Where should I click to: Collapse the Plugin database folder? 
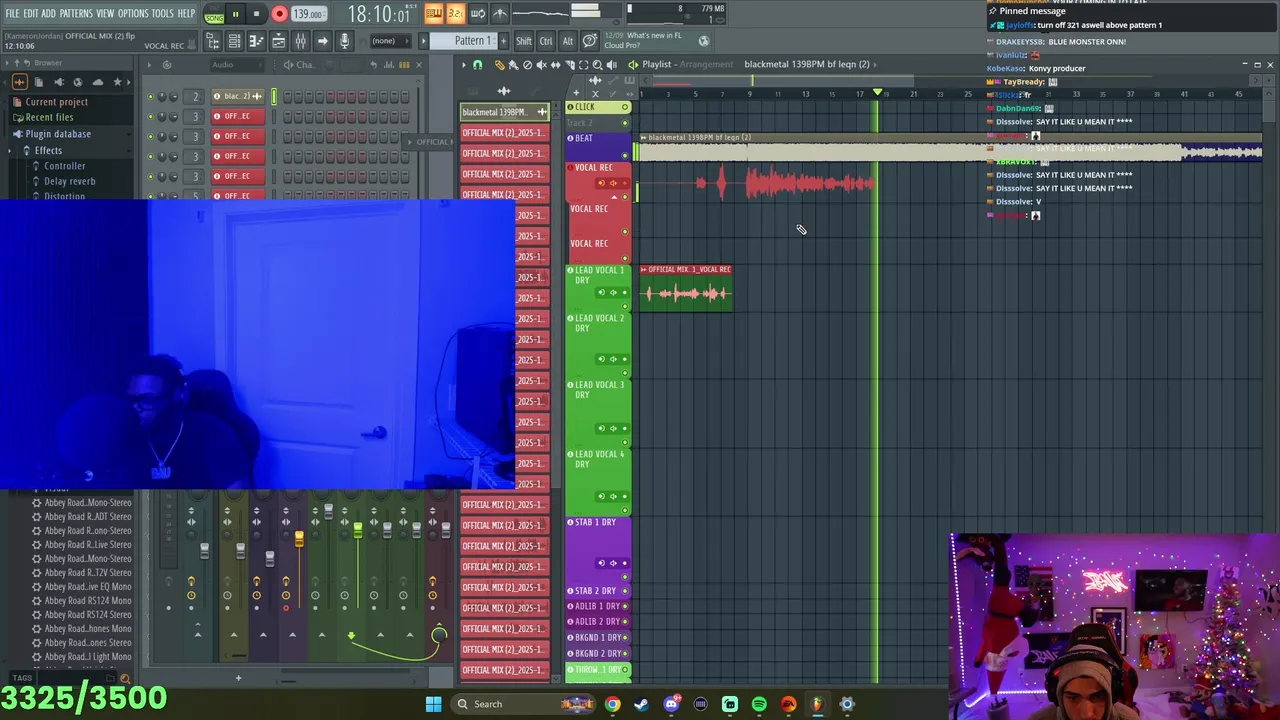coord(58,134)
